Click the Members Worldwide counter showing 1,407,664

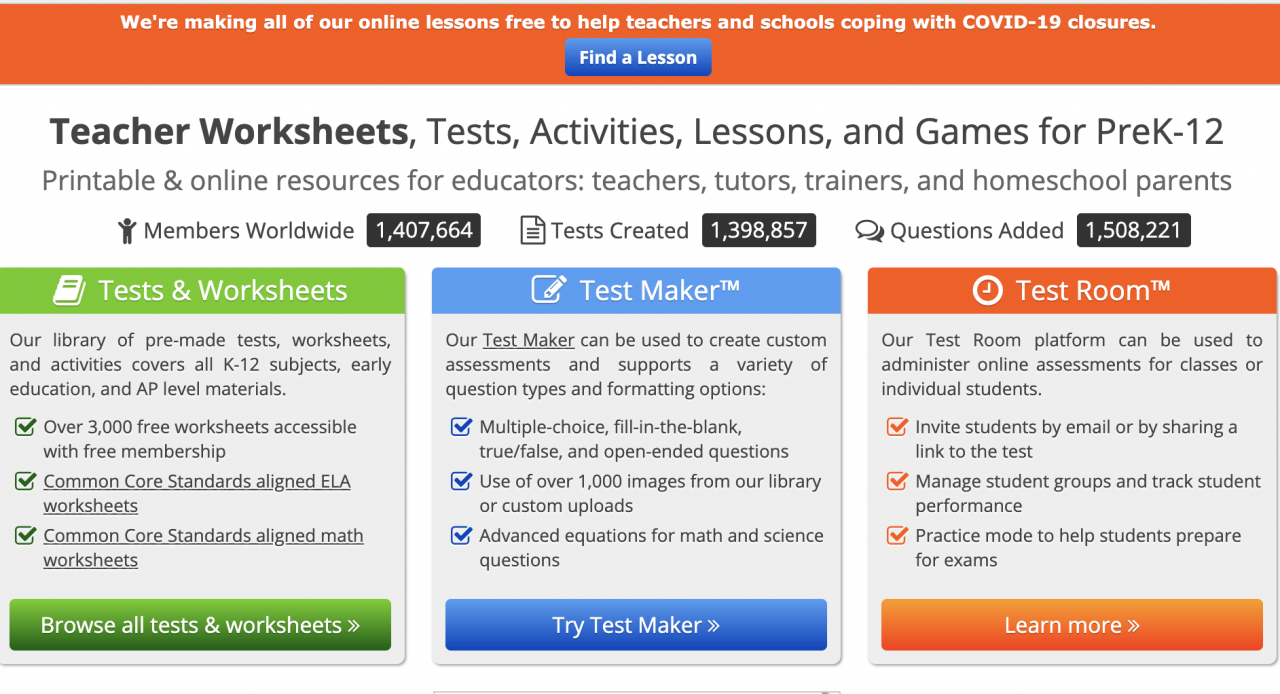(x=423, y=230)
